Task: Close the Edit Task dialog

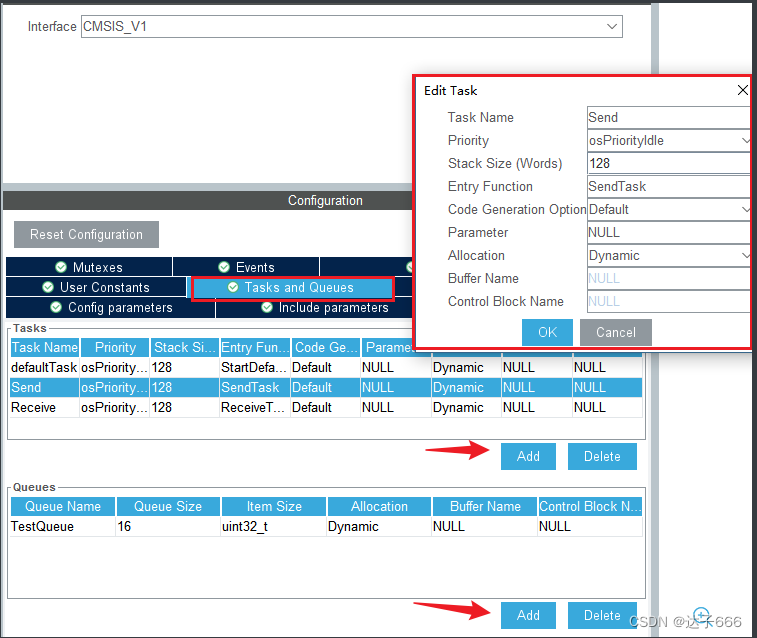Action: (743, 90)
